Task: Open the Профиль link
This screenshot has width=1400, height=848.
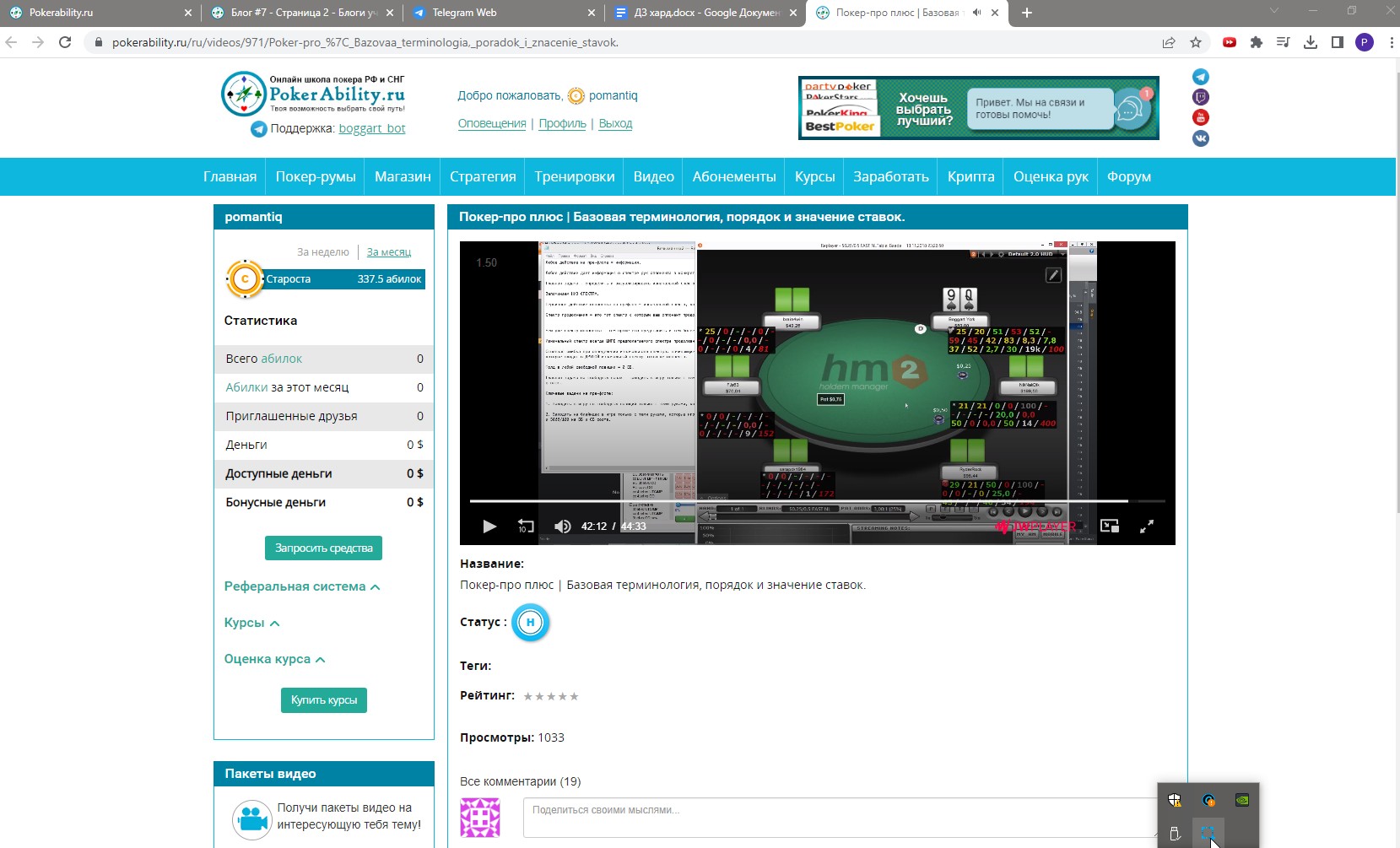Action: pyautogui.click(x=562, y=124)
